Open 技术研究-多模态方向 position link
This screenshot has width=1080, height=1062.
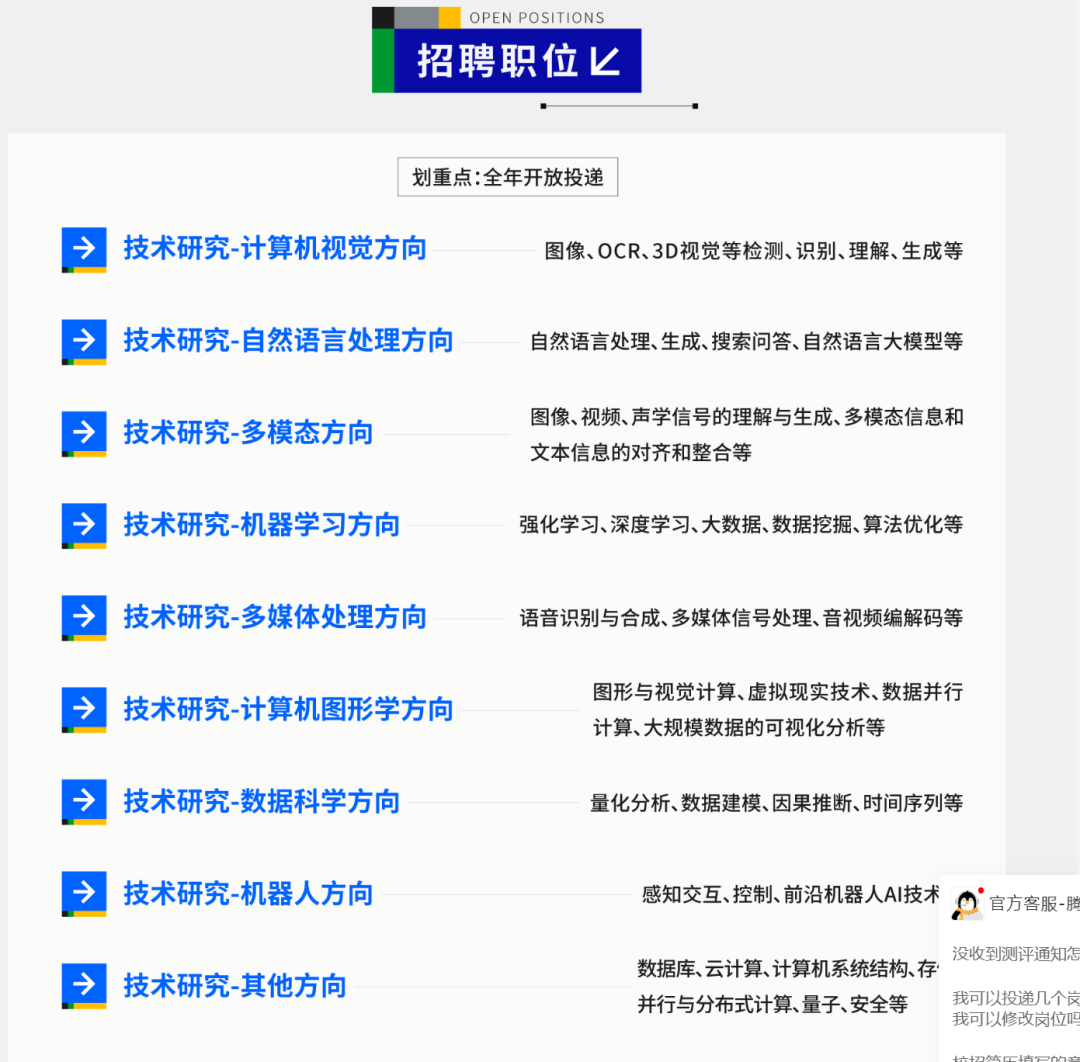tap(248, 433)
